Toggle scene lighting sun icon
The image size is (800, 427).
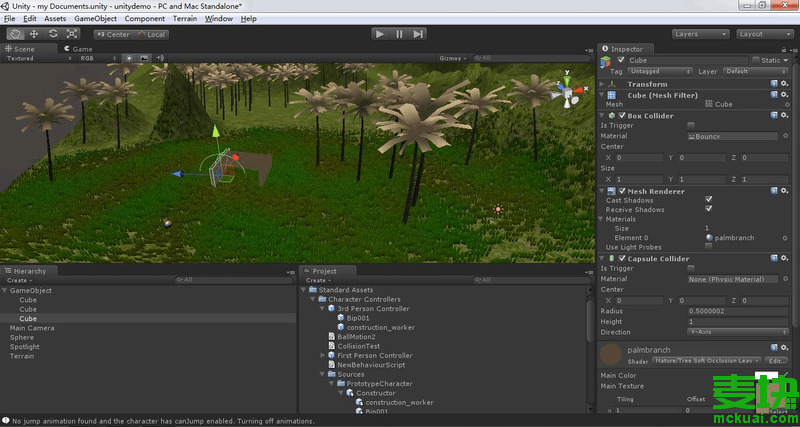point(128,58)
